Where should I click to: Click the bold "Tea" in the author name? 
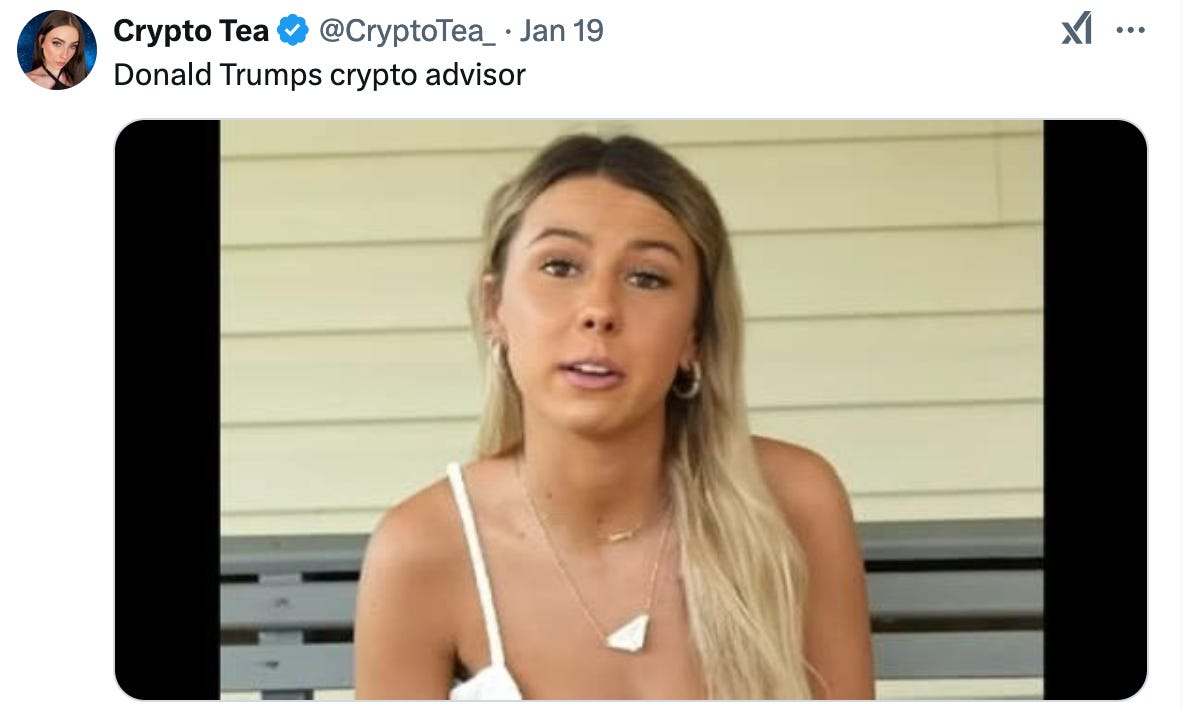243,31
